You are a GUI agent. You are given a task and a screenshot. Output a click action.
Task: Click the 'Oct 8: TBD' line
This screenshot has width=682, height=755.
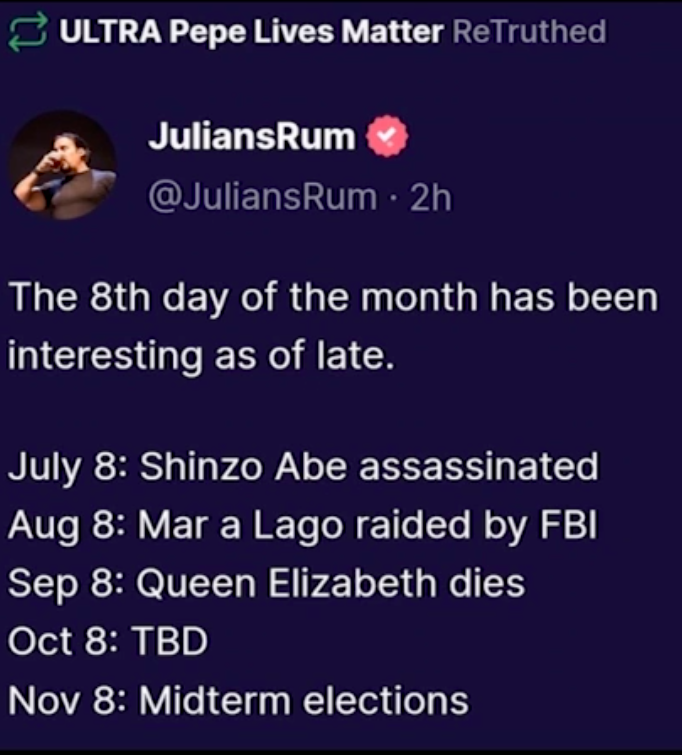(x=107, y=641)
